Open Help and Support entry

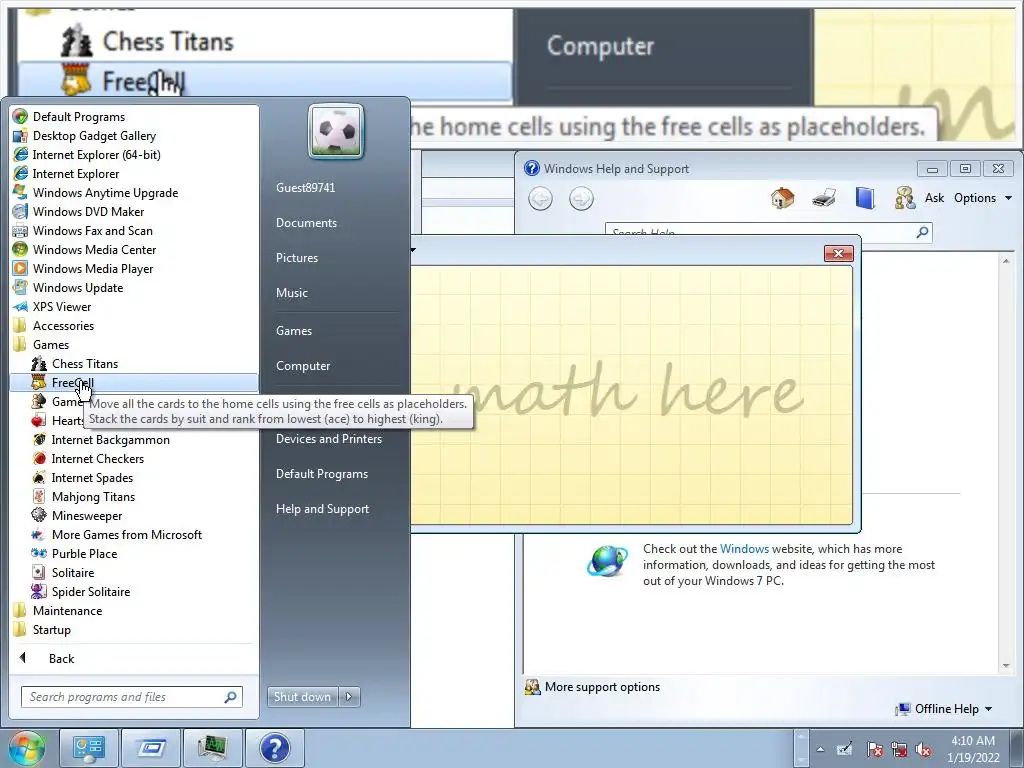coord(323,509)
